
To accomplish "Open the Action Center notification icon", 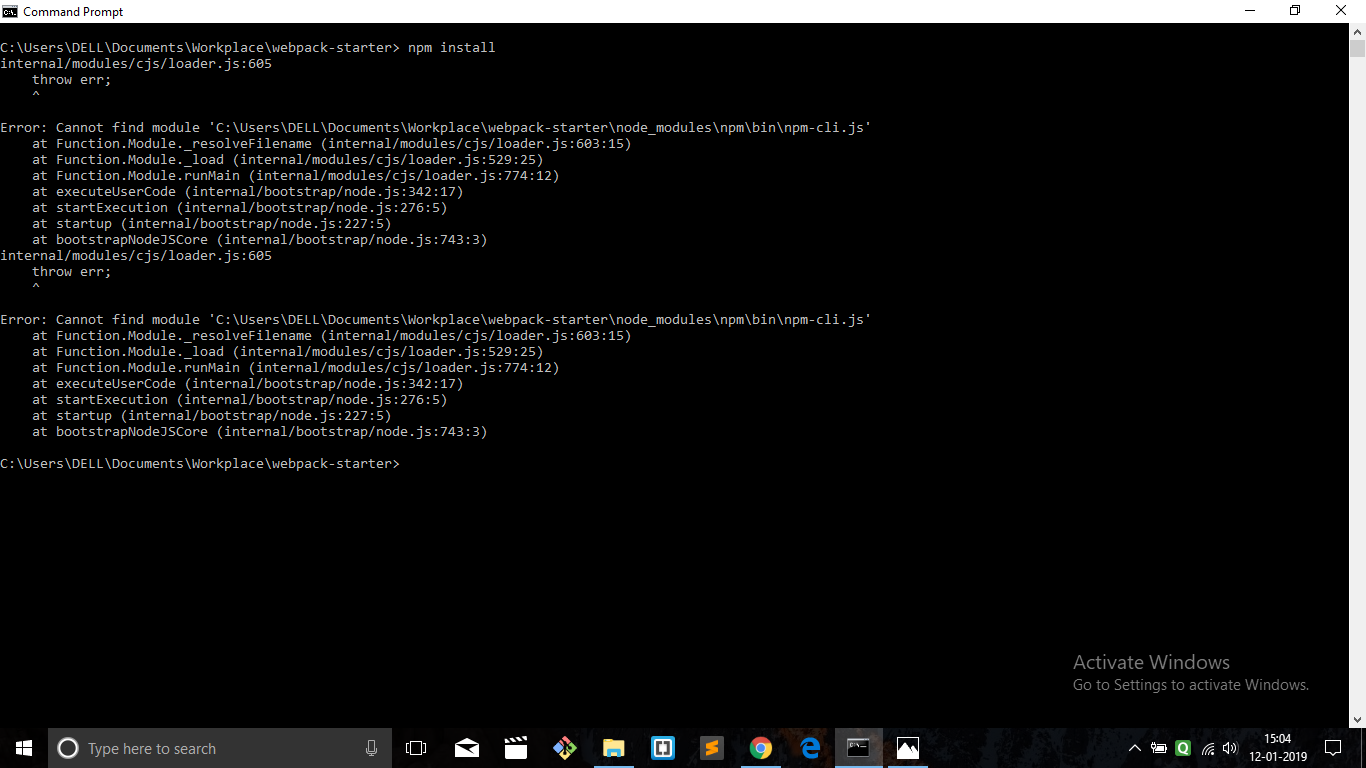I will click(1332, 748).
